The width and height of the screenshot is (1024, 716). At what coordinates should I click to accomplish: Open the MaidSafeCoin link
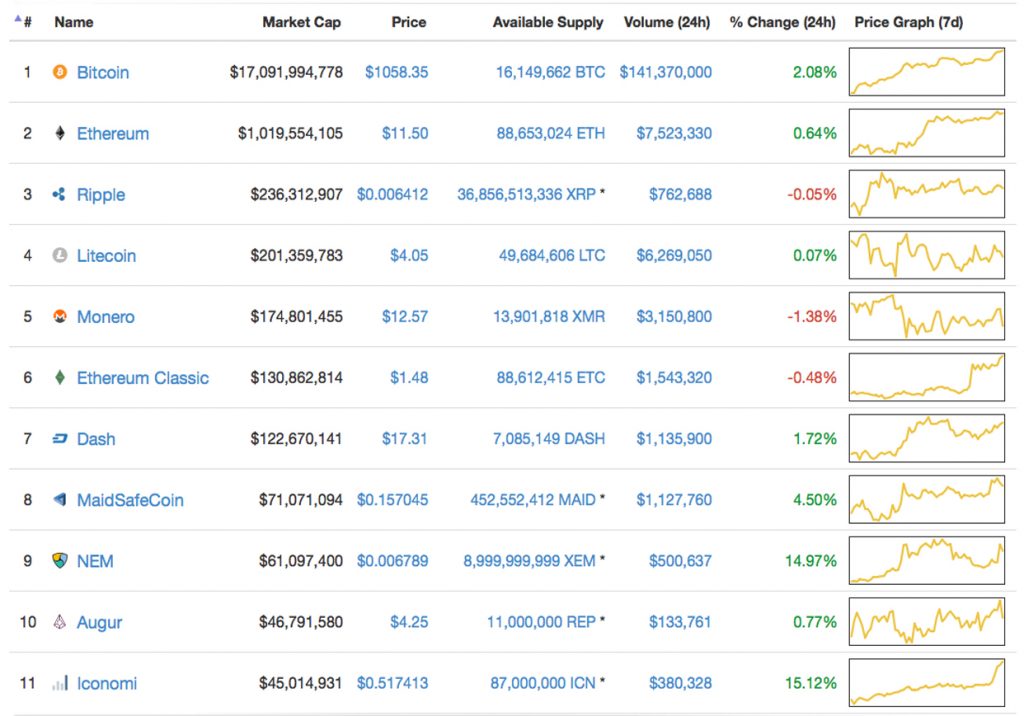(130, 500)
